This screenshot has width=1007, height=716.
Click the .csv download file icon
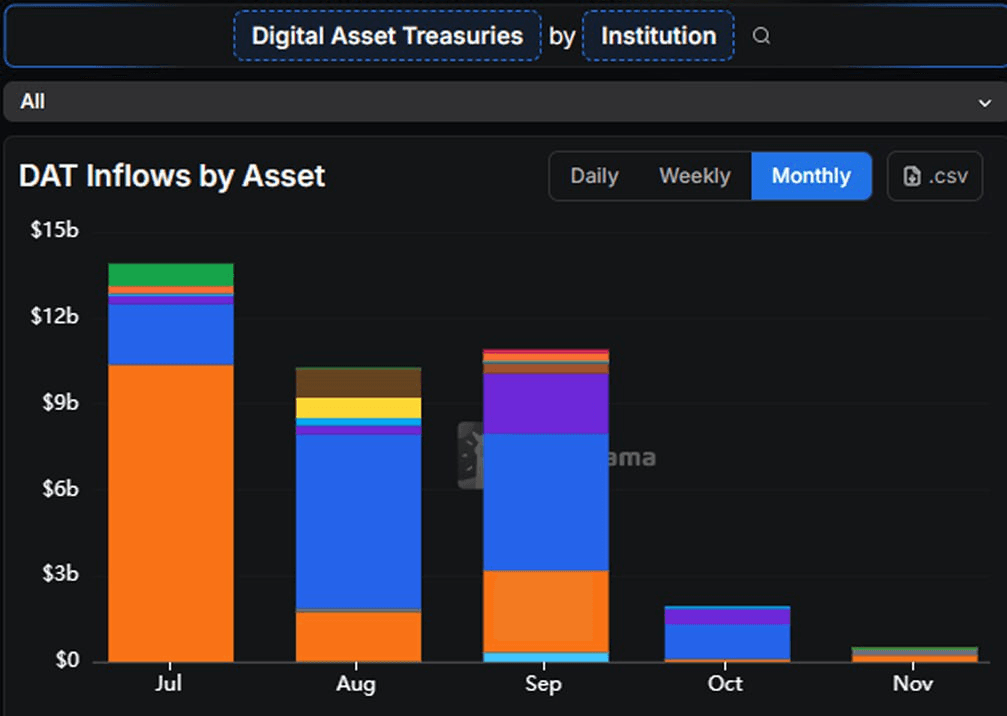pos(912,176)
